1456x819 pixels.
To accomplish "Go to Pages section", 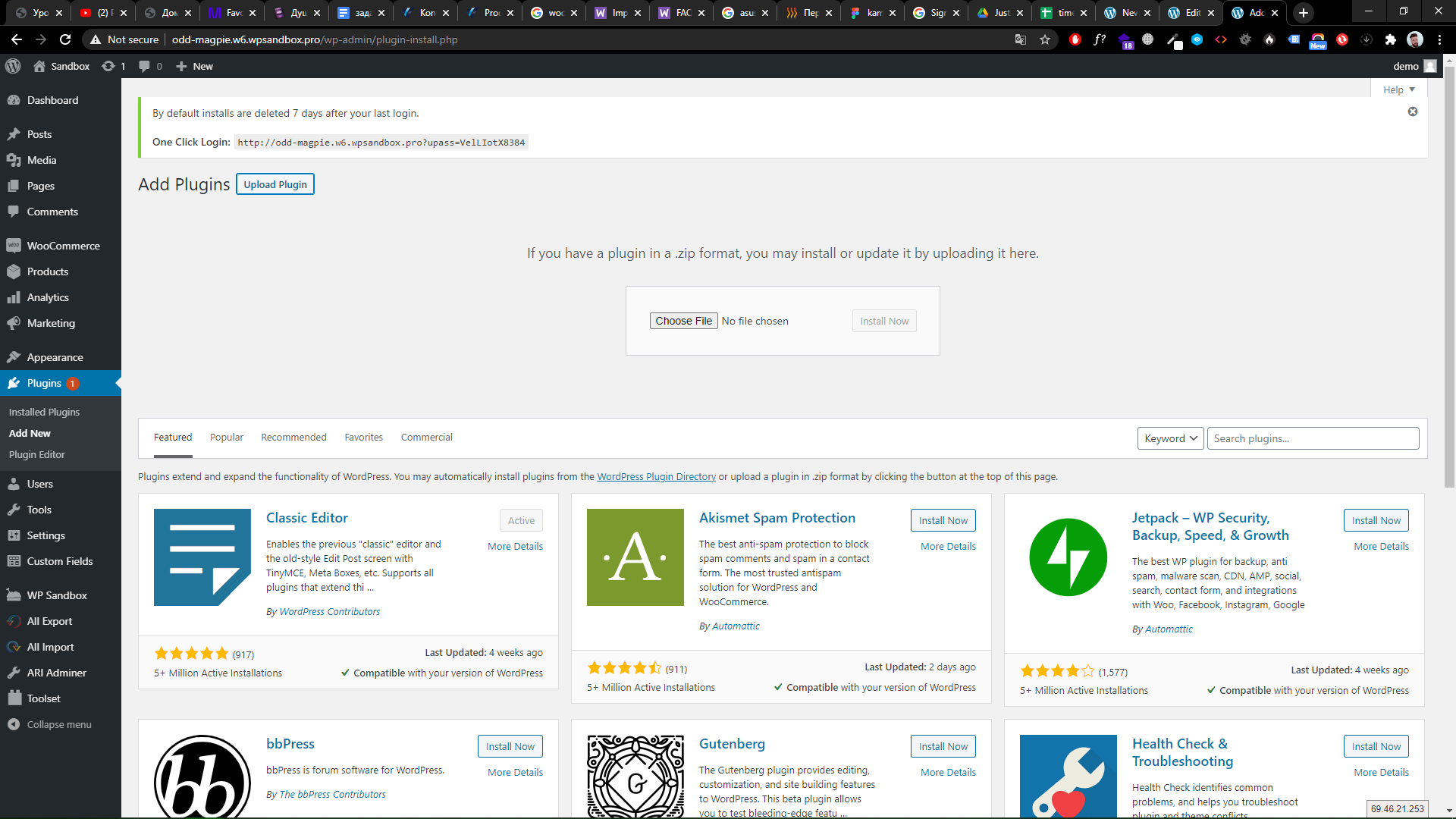I will [x=41, y=186].
